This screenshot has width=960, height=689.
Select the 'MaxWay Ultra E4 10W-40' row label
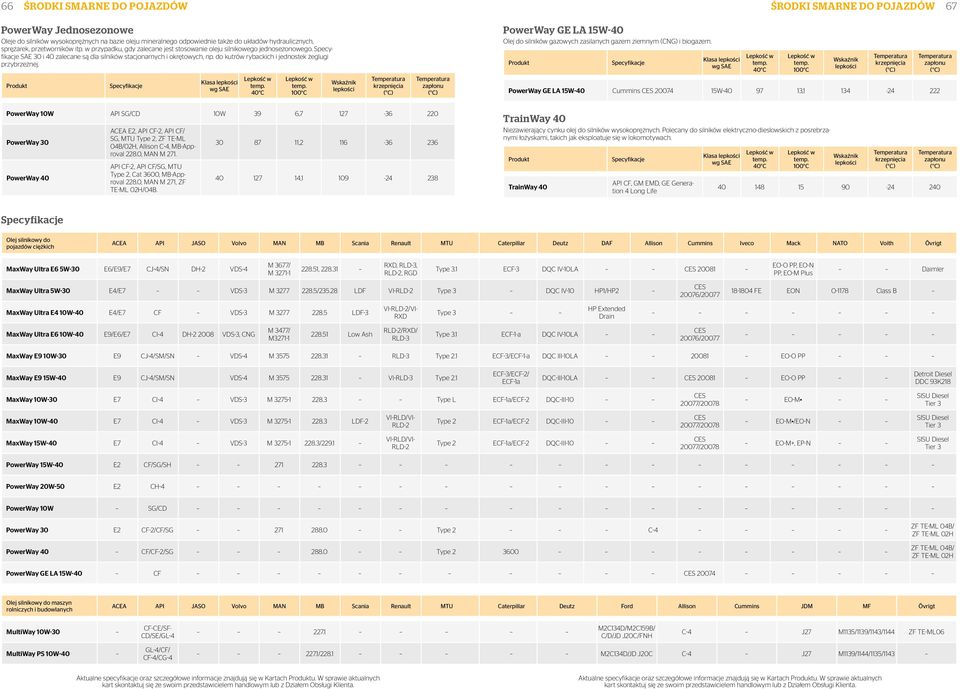coord(45,312)
